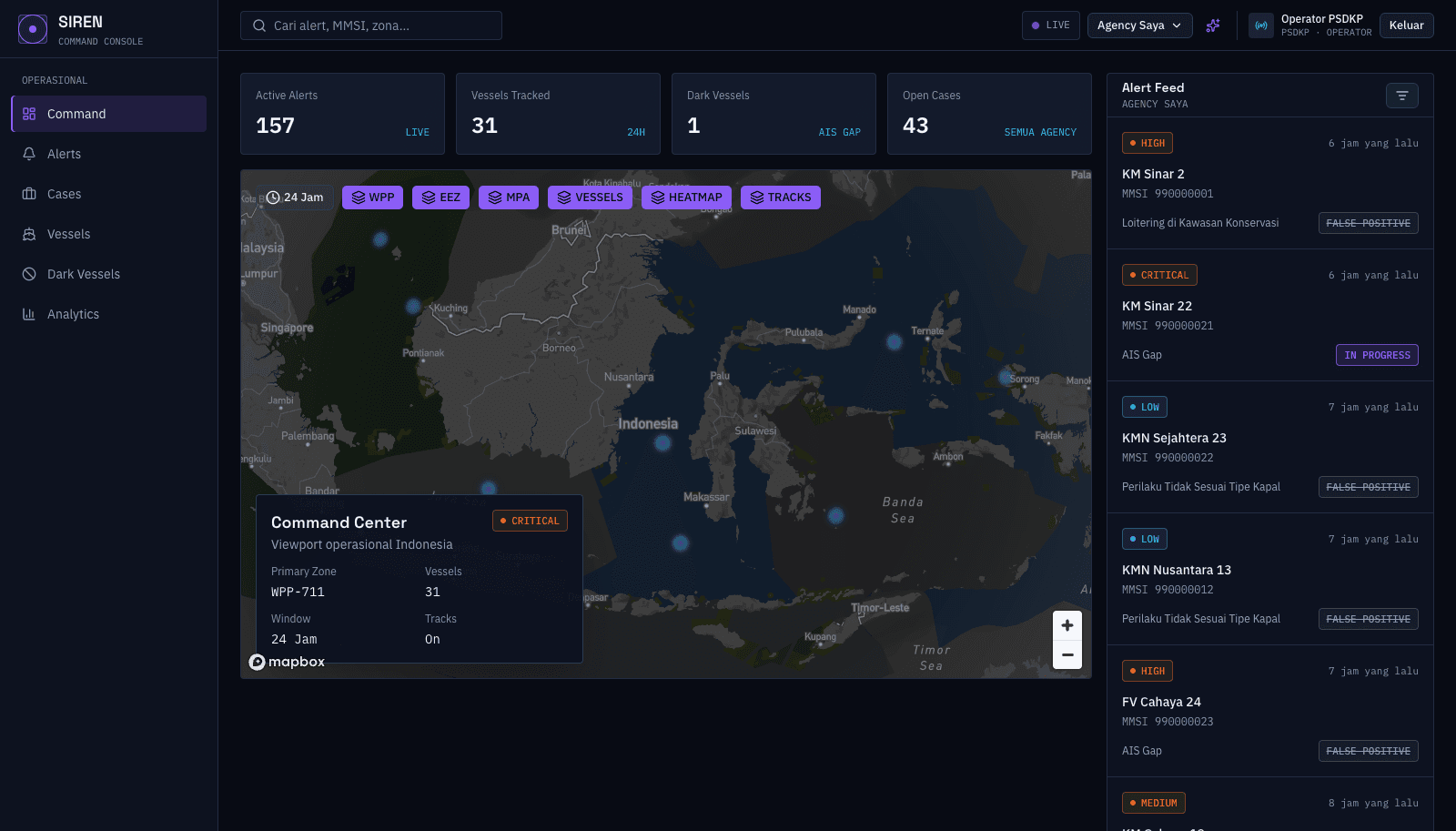
Task: Open the Active Alerts 157 card
Action: pyautogui.click(x=342, y=114)
